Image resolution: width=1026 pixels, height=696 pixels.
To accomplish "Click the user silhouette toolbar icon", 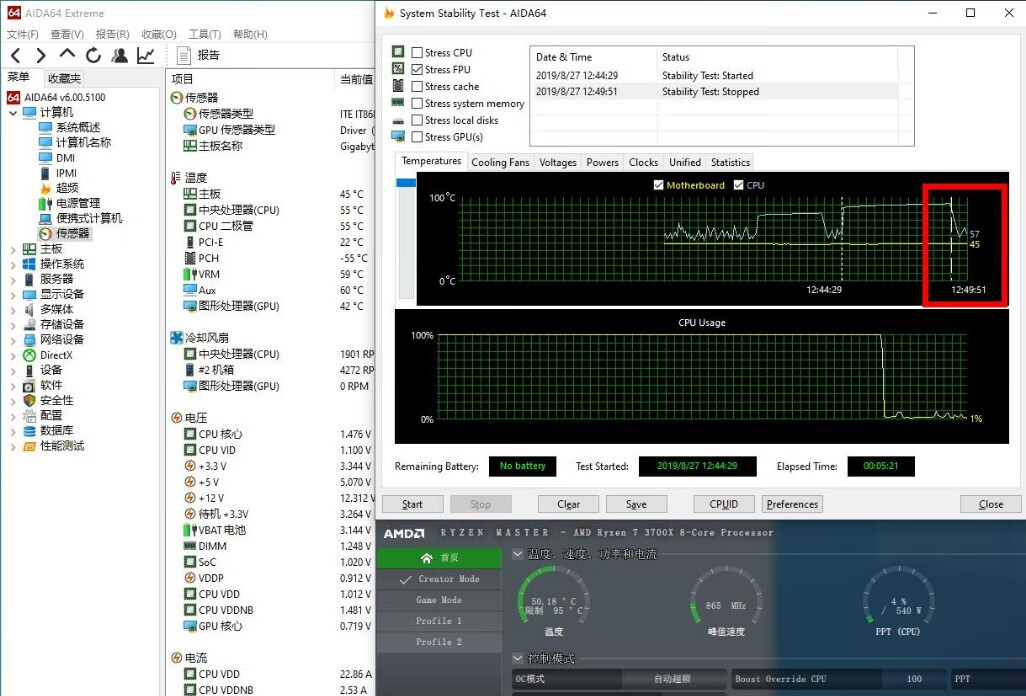I will click(119, 56).
